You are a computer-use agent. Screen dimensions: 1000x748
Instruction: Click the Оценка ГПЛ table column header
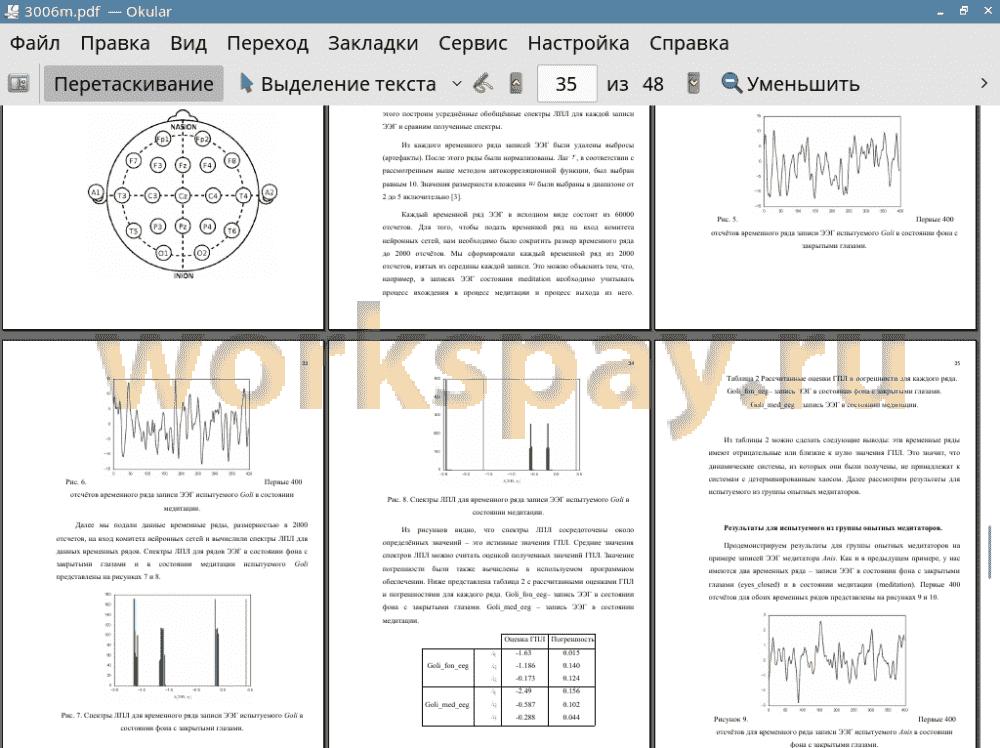tap(524, 639)
